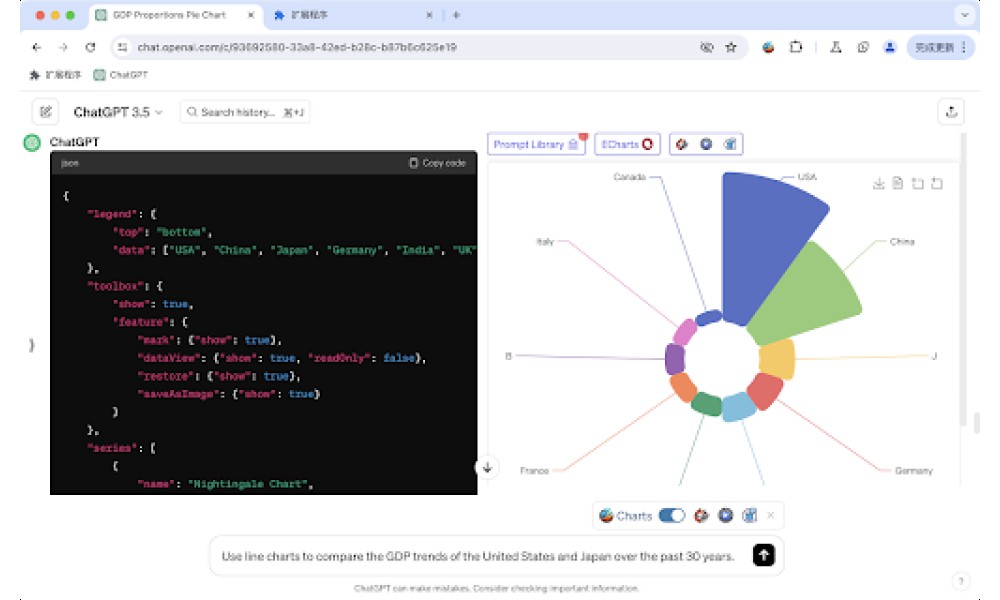Click the new chat compose icon

pyautogui.click(x=46, y=112)
